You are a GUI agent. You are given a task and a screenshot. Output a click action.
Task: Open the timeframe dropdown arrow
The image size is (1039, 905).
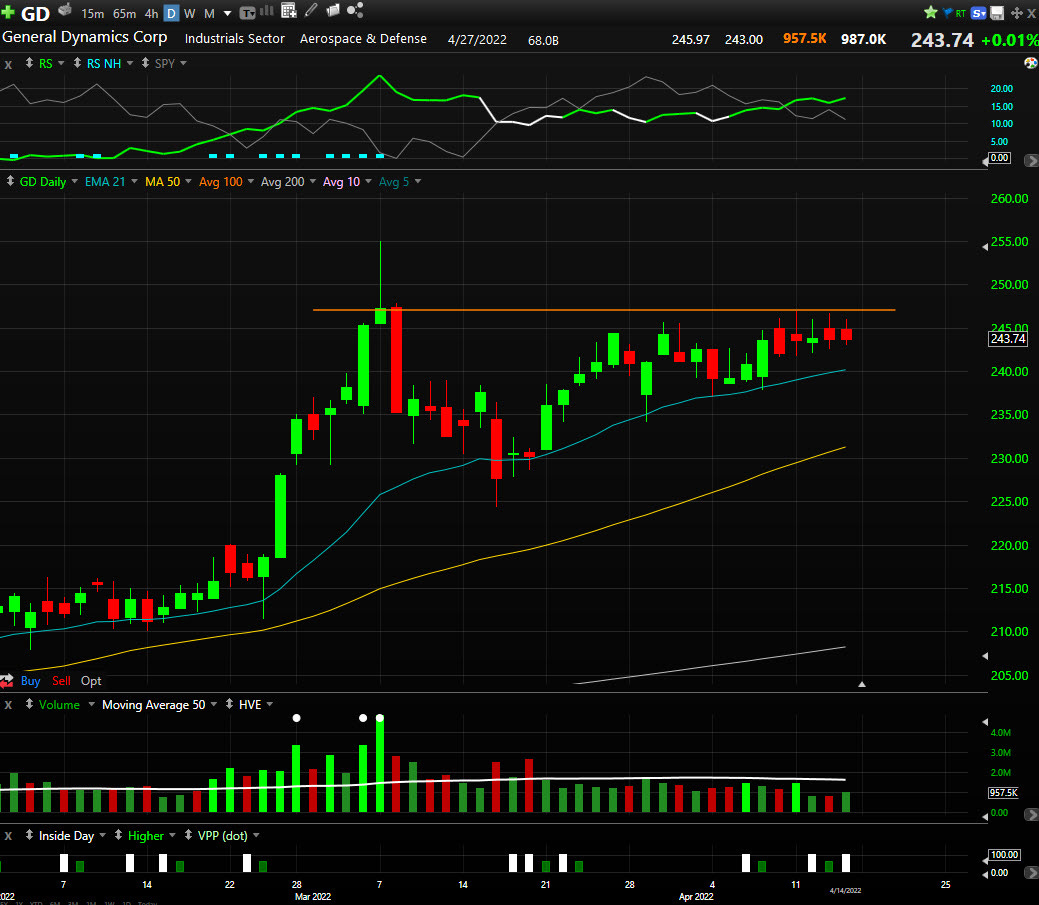(227, 13)
